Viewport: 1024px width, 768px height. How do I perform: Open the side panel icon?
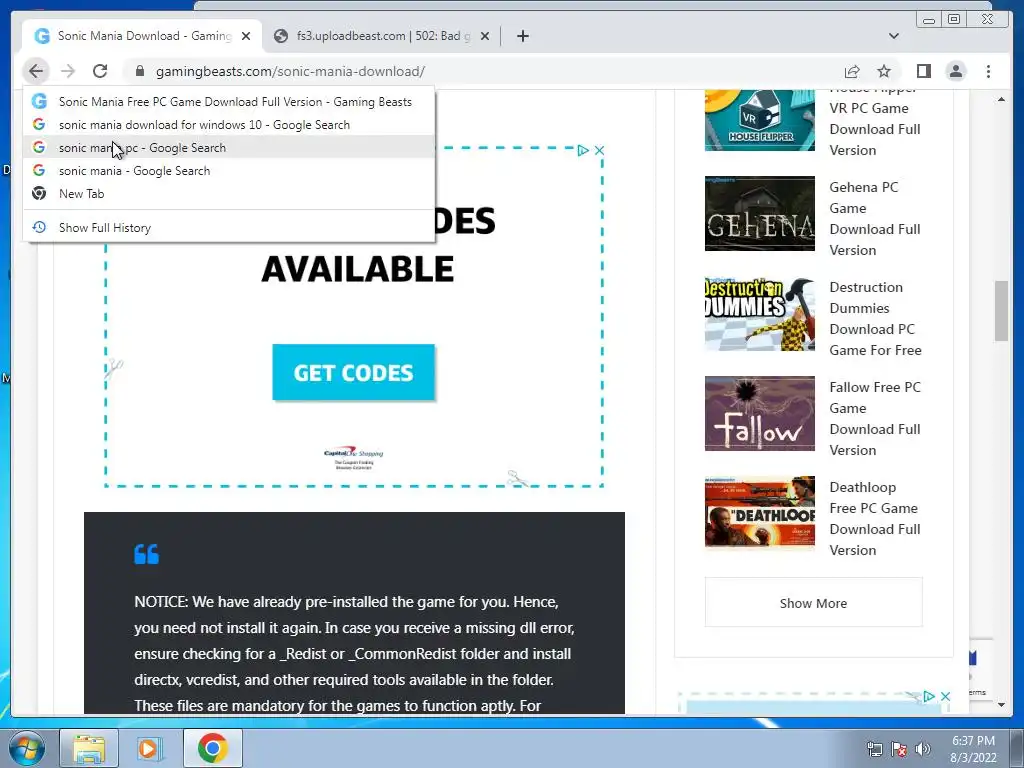(x=923, y=71)
